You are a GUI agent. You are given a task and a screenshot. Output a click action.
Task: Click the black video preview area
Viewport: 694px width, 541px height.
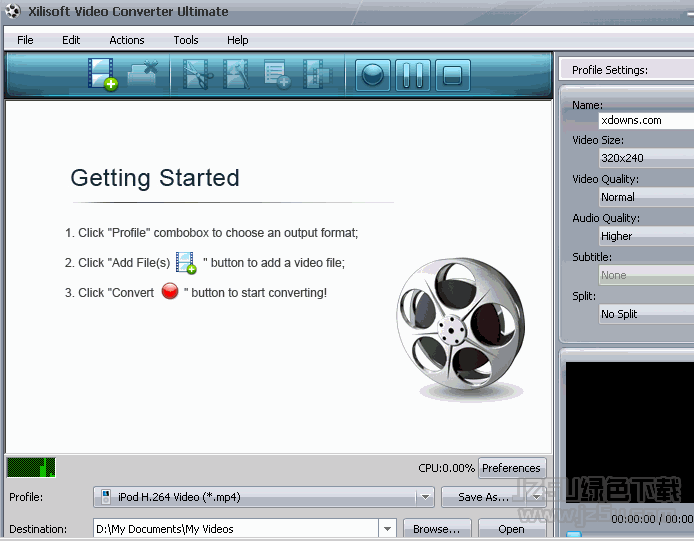pos(629,432)
